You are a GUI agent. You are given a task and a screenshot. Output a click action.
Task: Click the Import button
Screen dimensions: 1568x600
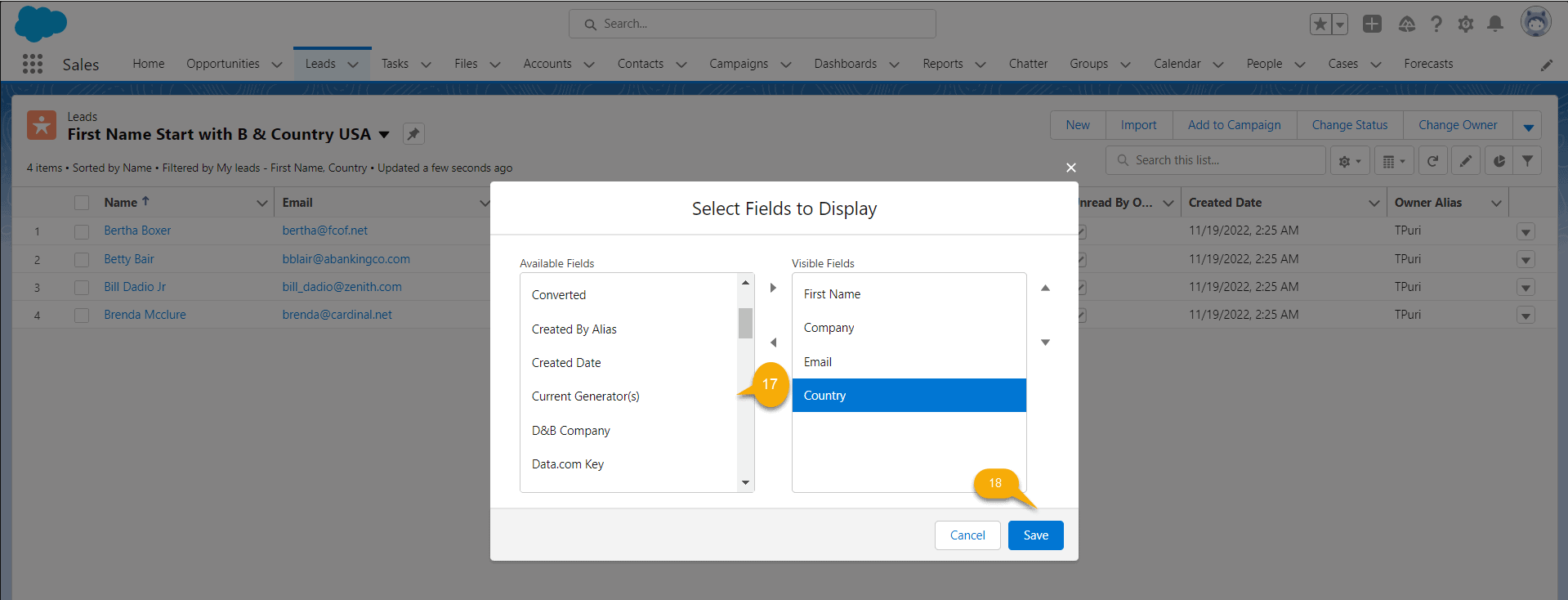point(1139,125)
